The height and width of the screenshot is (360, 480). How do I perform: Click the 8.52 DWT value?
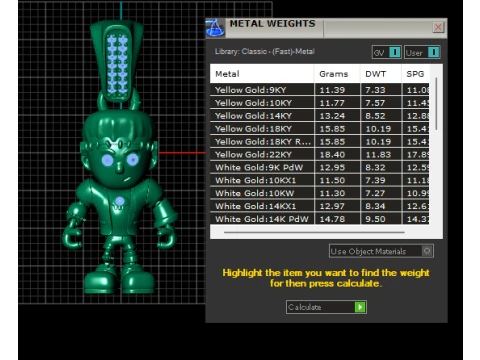[x=375, y=116]
